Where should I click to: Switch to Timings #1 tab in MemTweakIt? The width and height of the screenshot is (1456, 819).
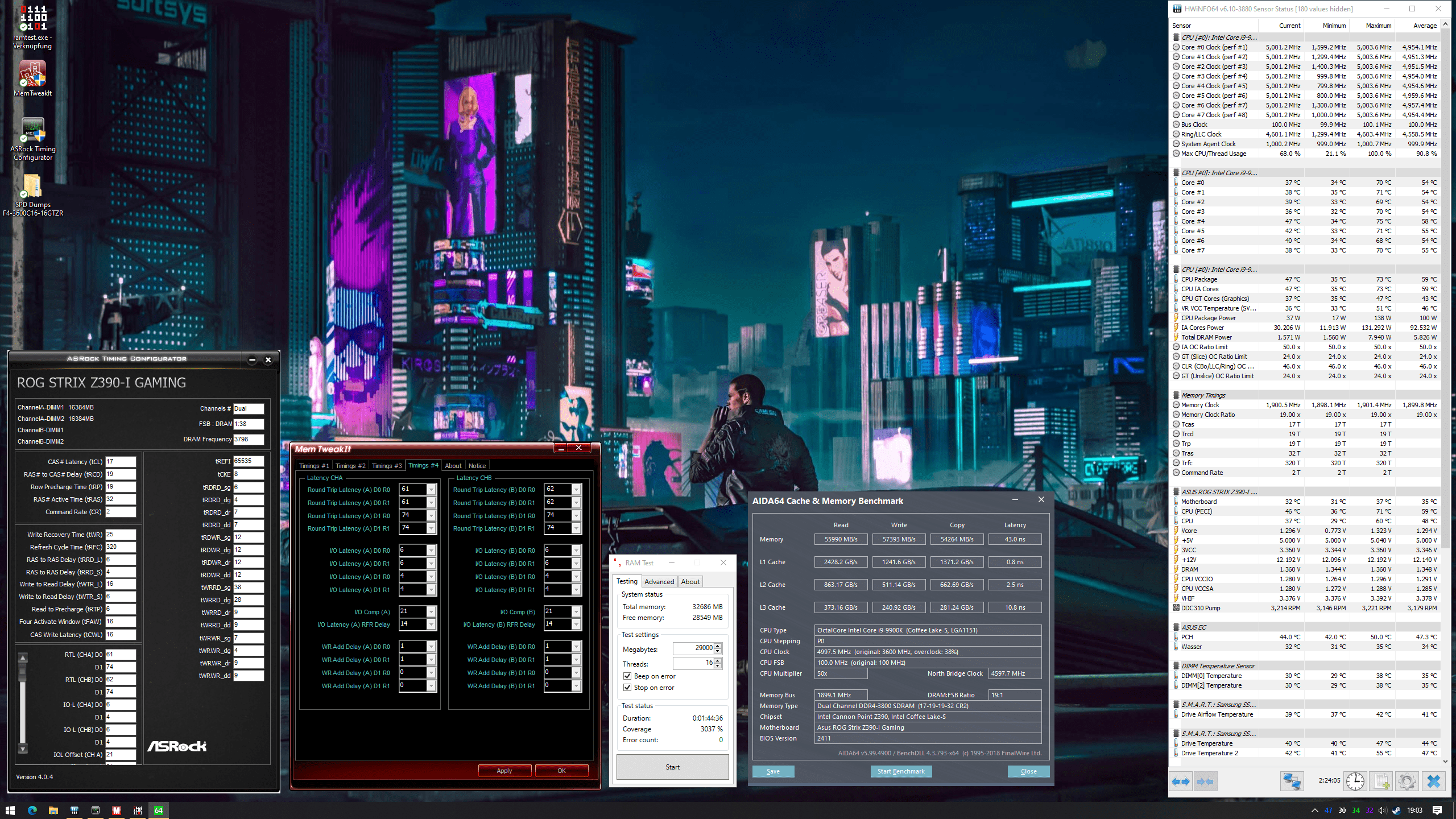[314, 466]
